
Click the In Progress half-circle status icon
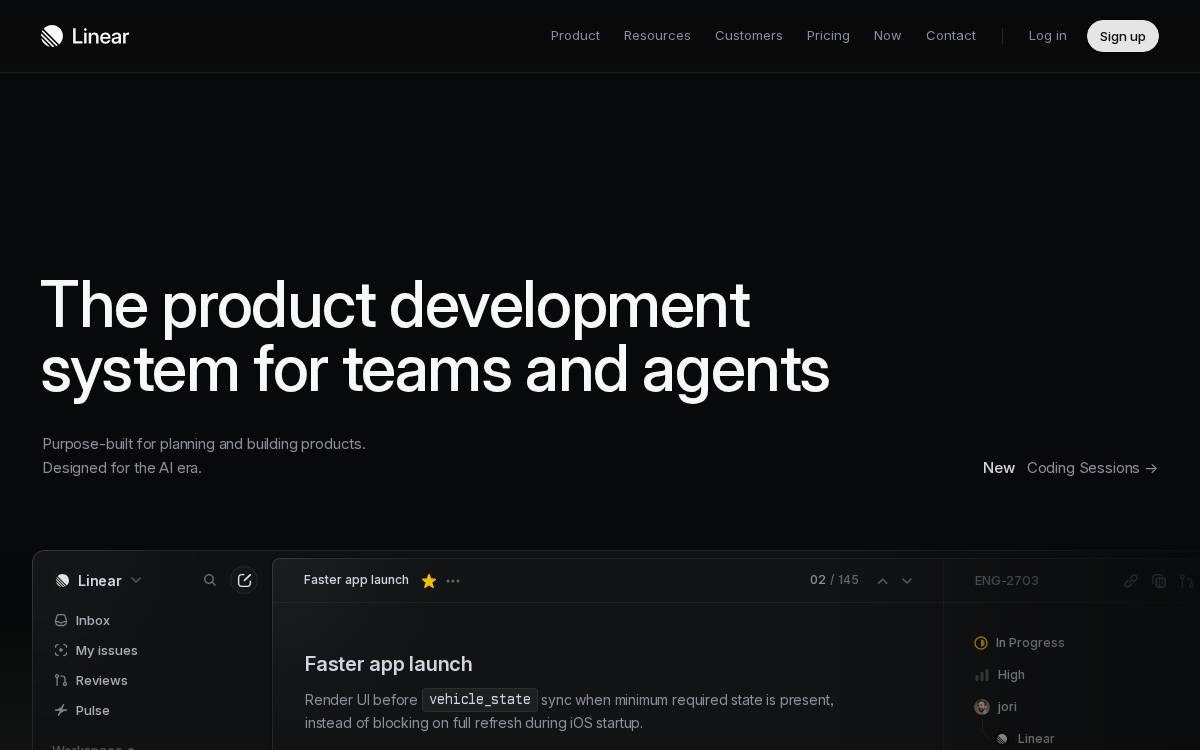[981, 643]
